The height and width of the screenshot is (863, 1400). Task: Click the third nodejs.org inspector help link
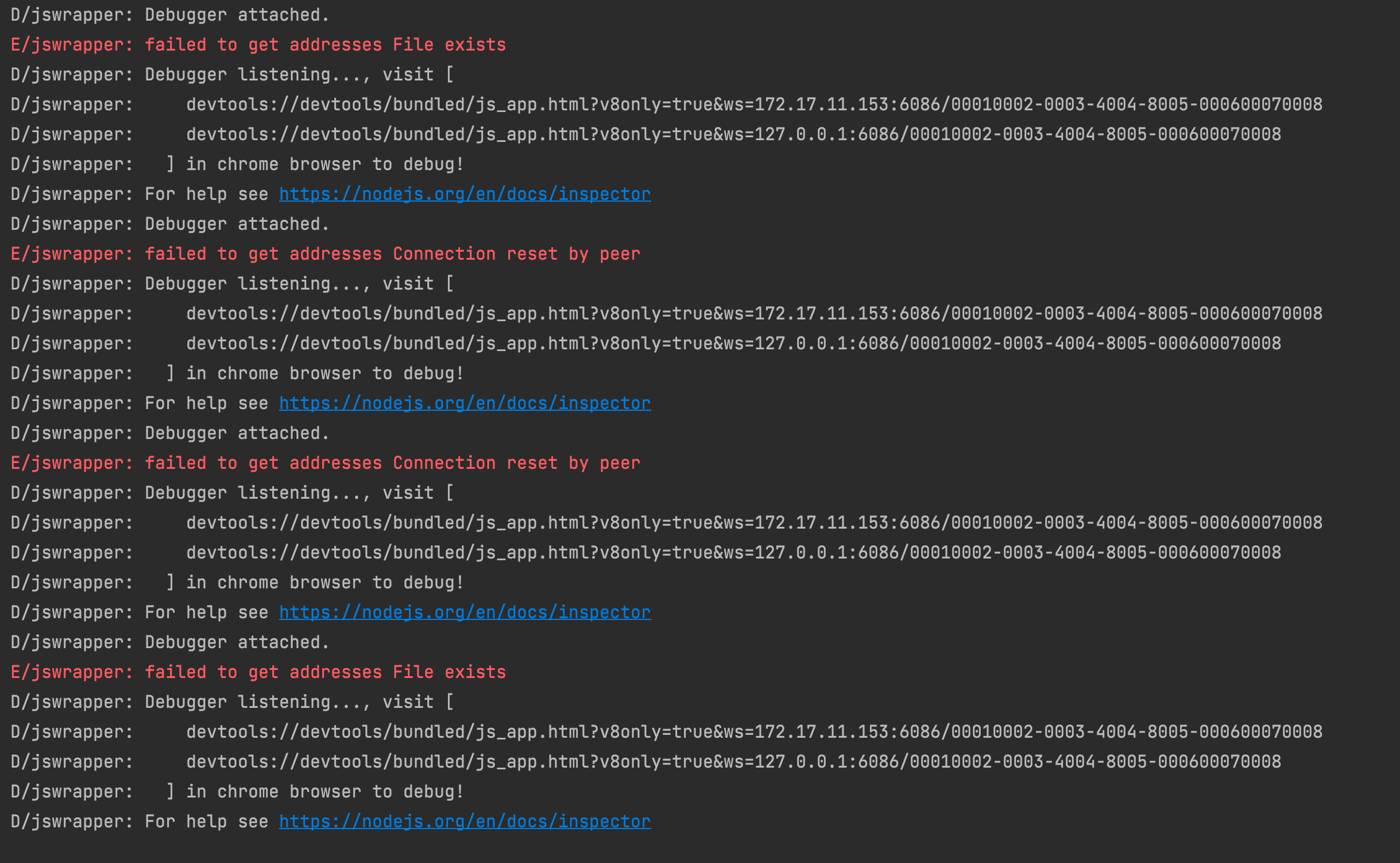[x=465, y=612]
